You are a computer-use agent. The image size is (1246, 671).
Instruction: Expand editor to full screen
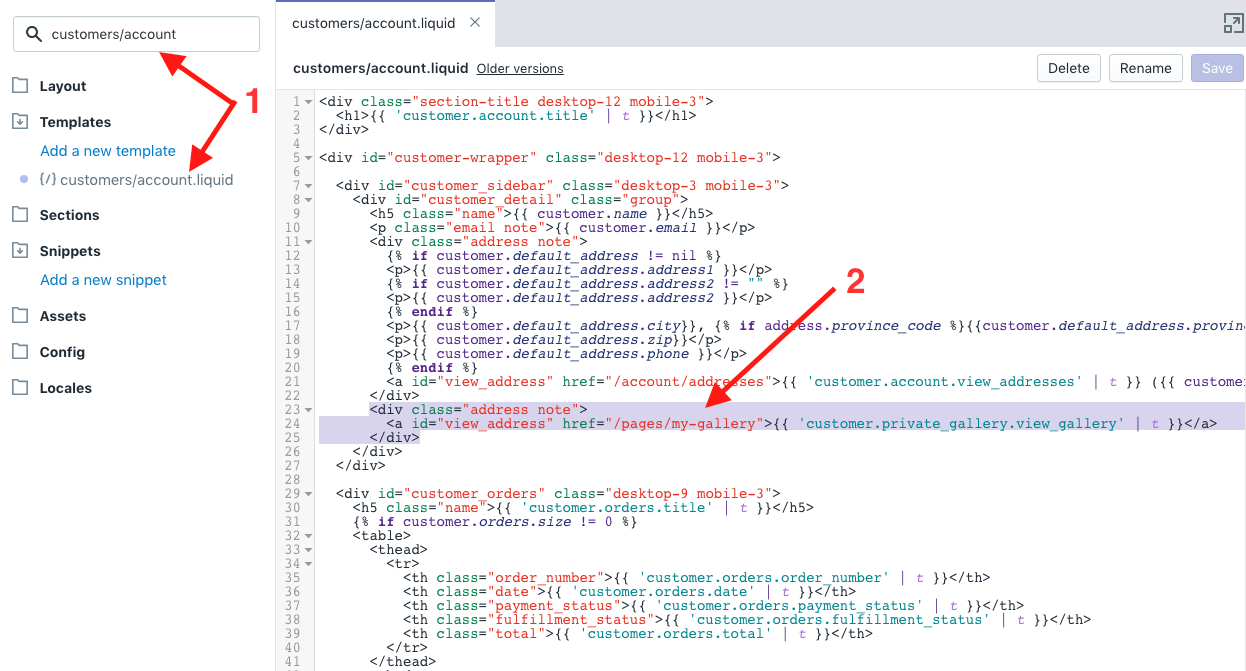coord(1233,23)
